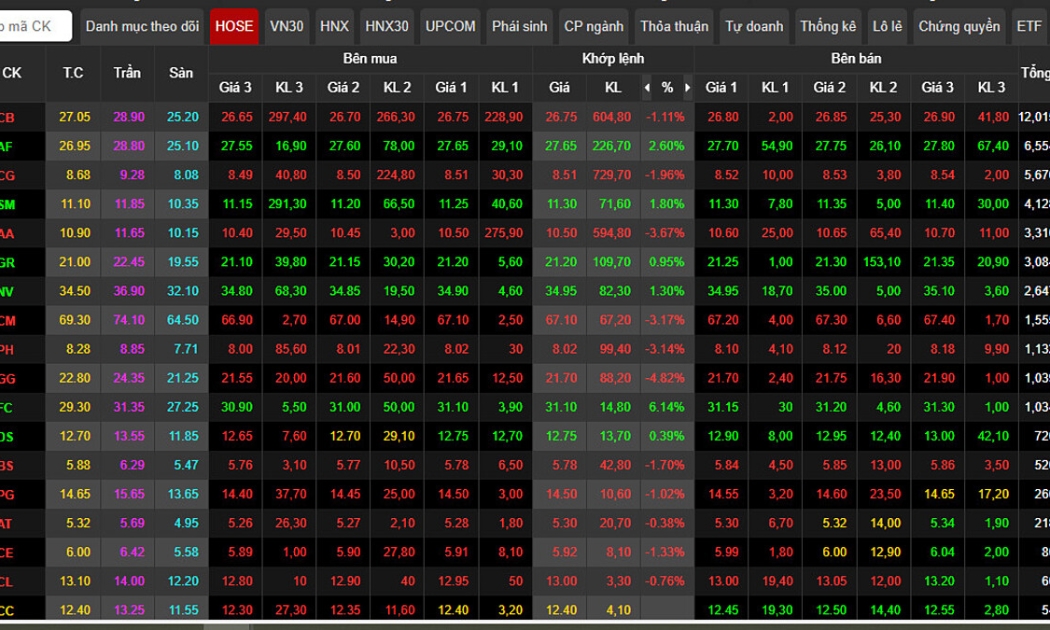This screenshot has height=630, width=1050.
Task: Type in the stock code search box
Action: [x=36, y=26]
